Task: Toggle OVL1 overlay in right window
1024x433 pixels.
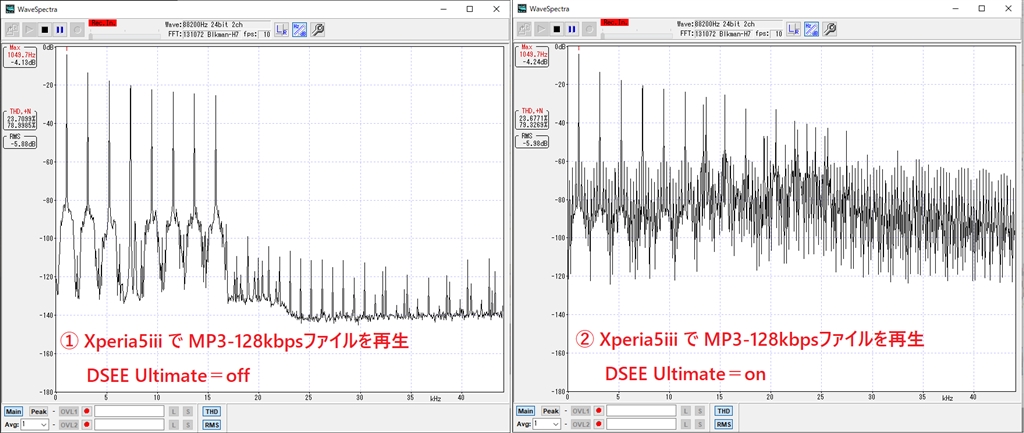Action: coord(581,411)
